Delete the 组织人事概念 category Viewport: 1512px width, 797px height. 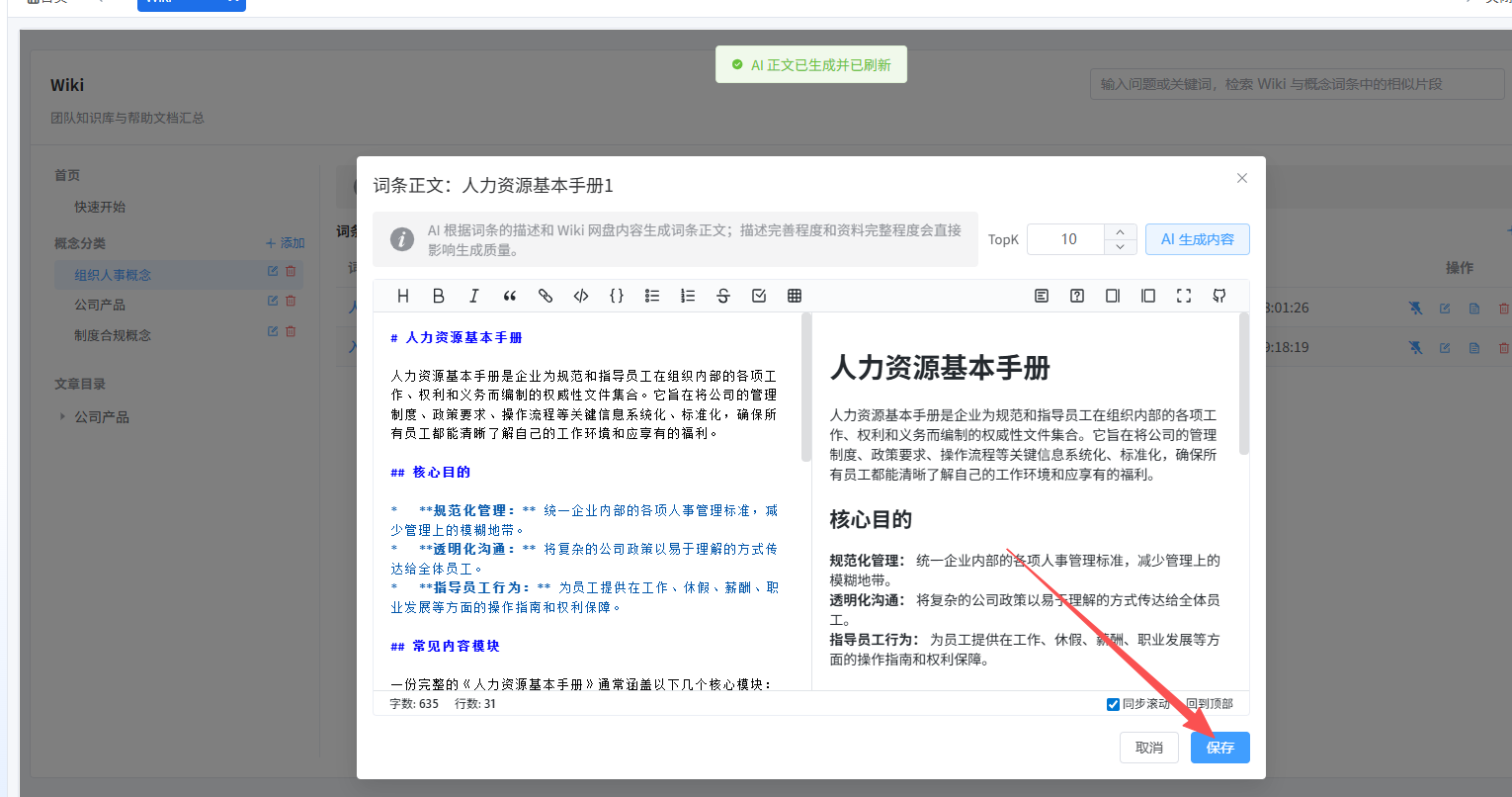pos(291,272)
